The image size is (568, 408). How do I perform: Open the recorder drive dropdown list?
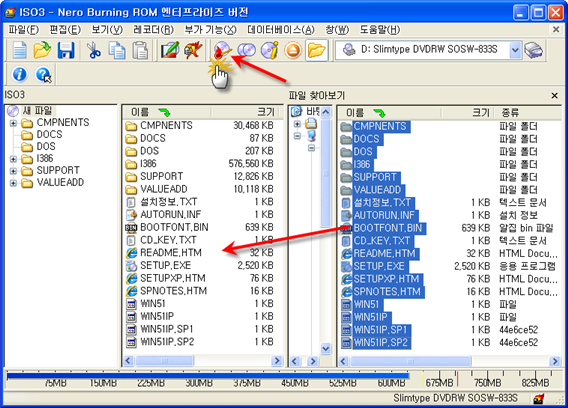coord(515,50)
